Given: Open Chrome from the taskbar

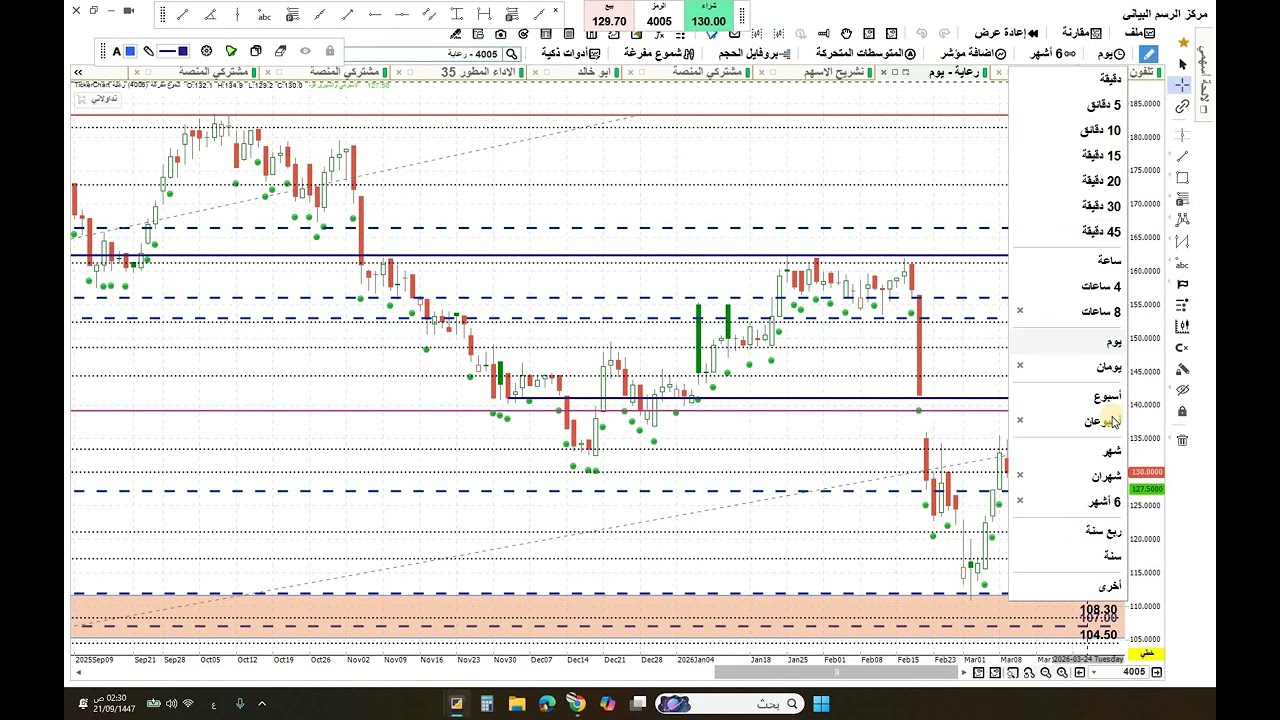Looking at the screenshot, I should click(577, 704).
